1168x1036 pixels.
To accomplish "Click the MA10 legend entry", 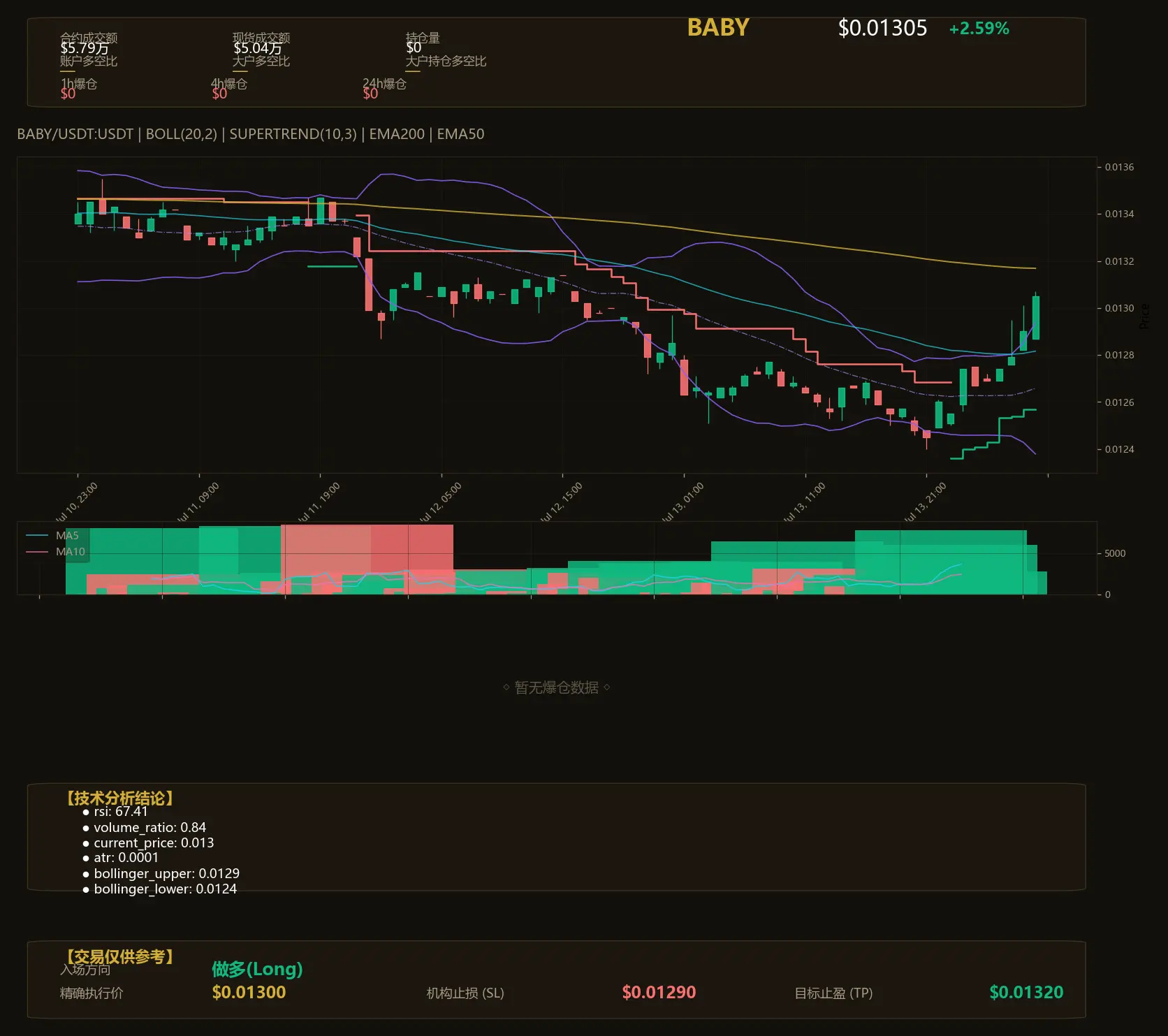I will [55, 552].
